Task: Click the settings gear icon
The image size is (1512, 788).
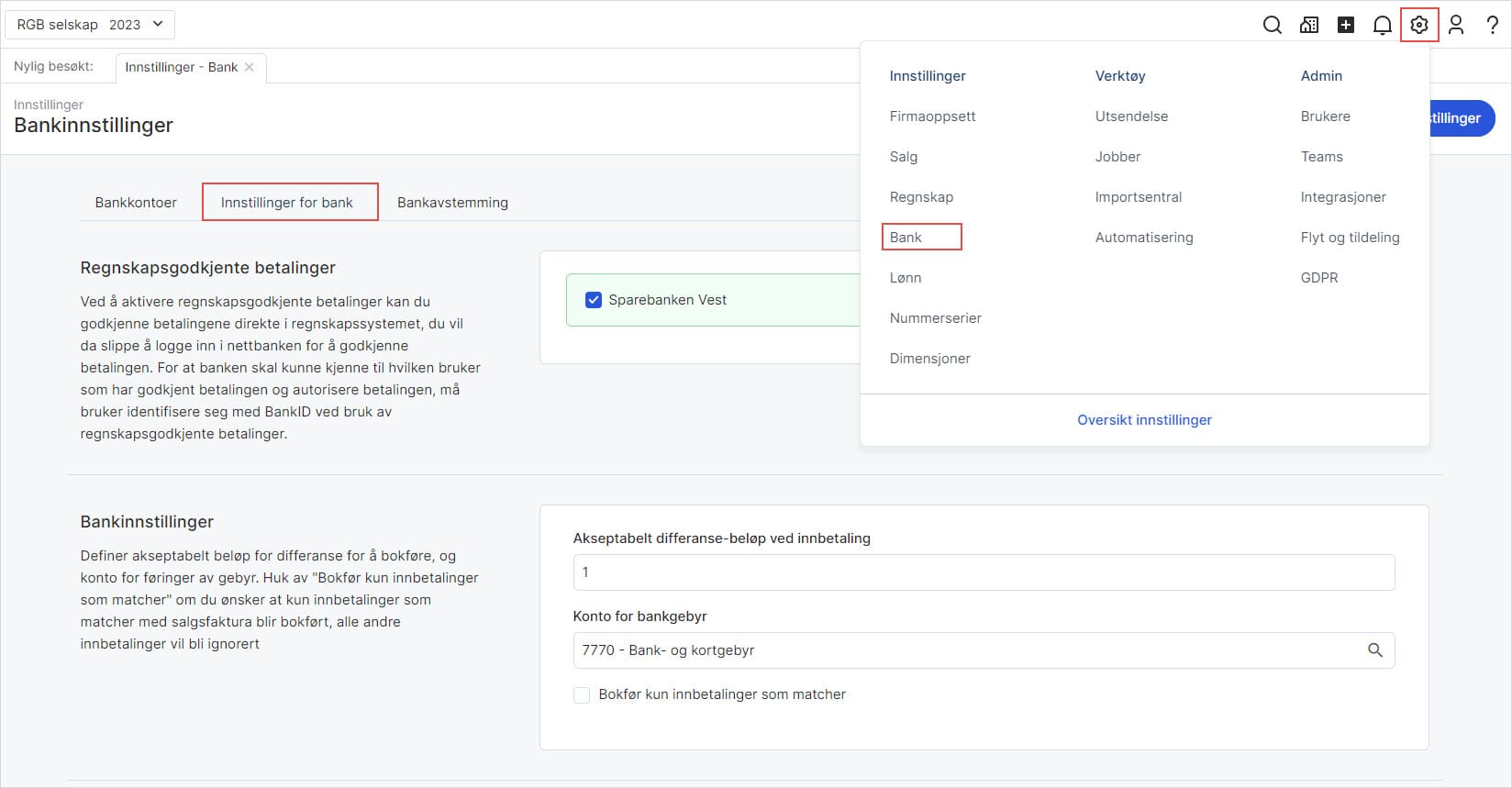Action: click(x=1419, y=25)
